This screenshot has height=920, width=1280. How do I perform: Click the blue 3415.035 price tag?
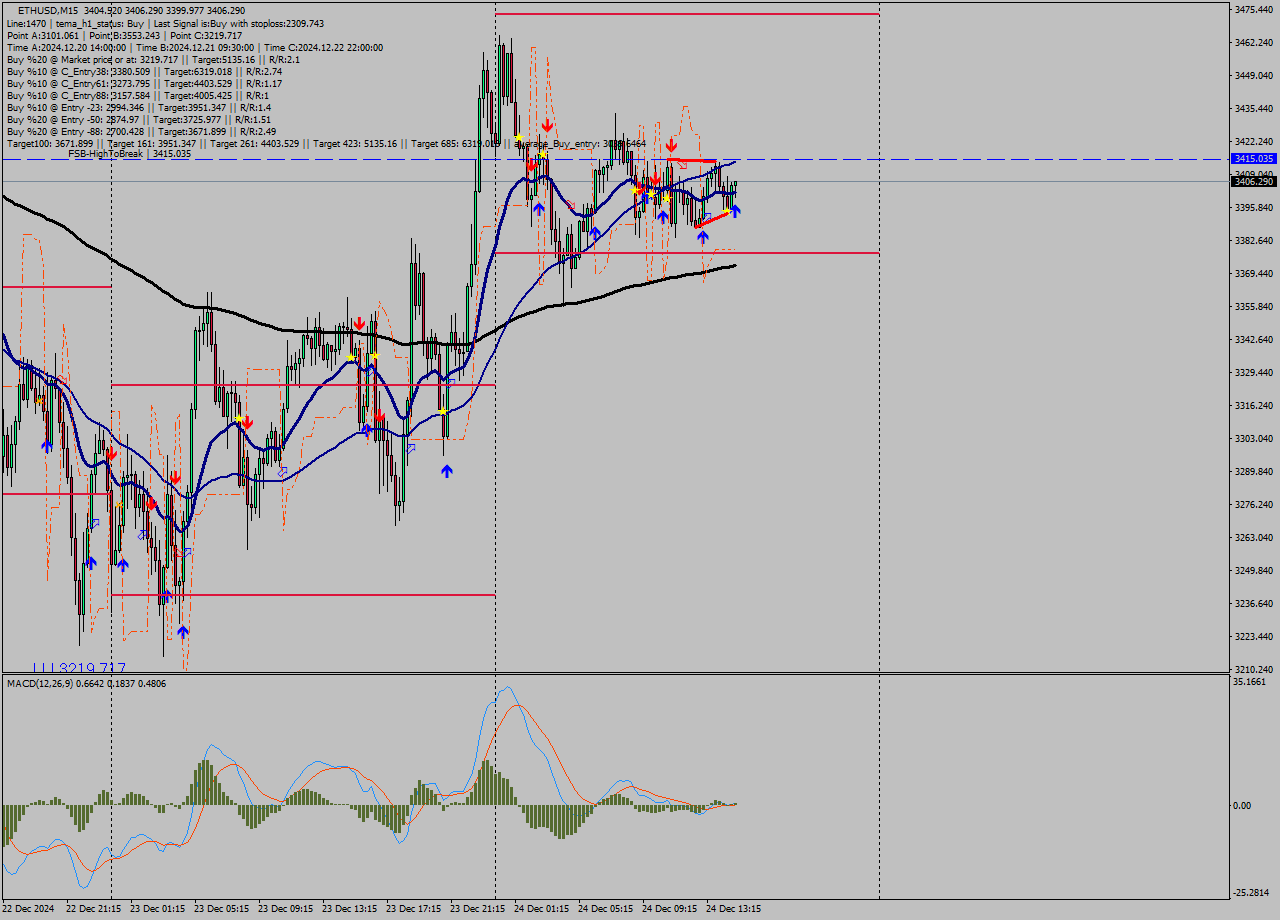(x=1253, y=158)
